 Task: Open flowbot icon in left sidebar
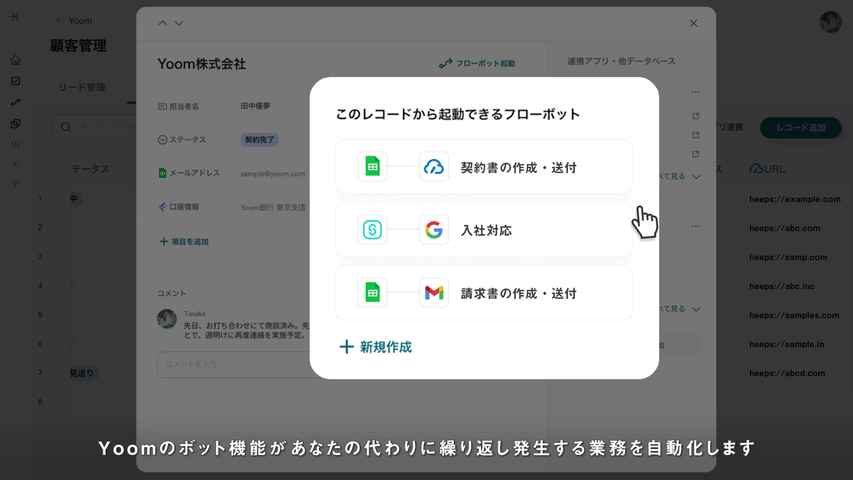click(15, 102)
